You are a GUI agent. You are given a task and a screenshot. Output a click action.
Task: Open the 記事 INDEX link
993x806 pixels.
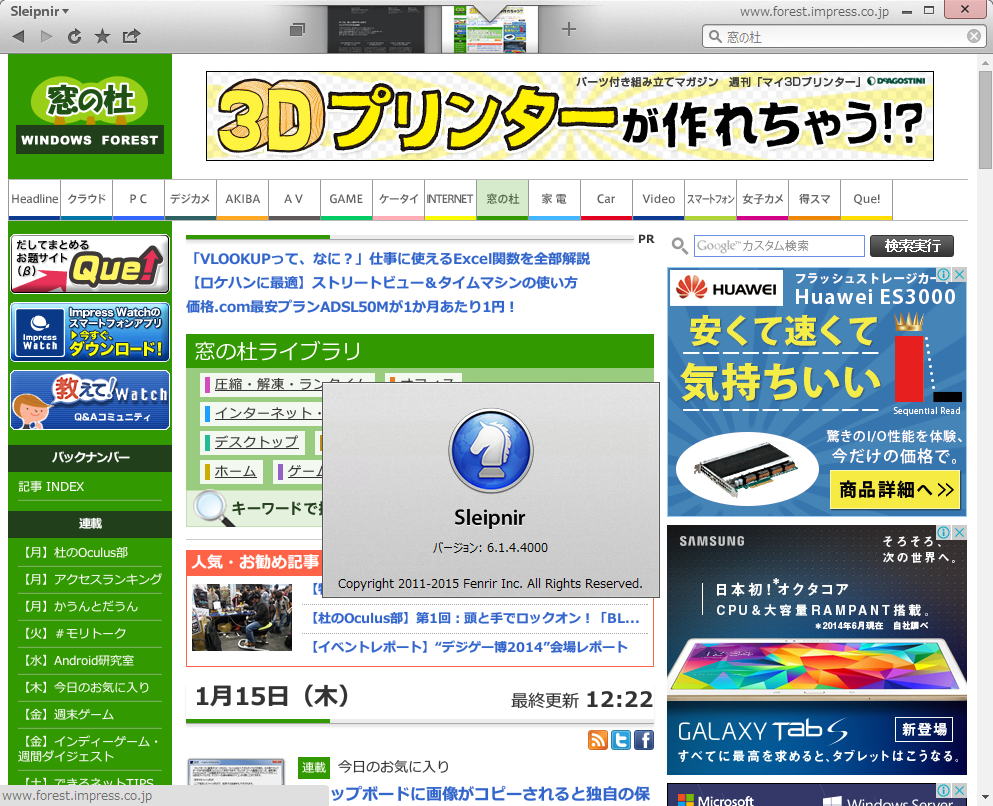point(51,486)
